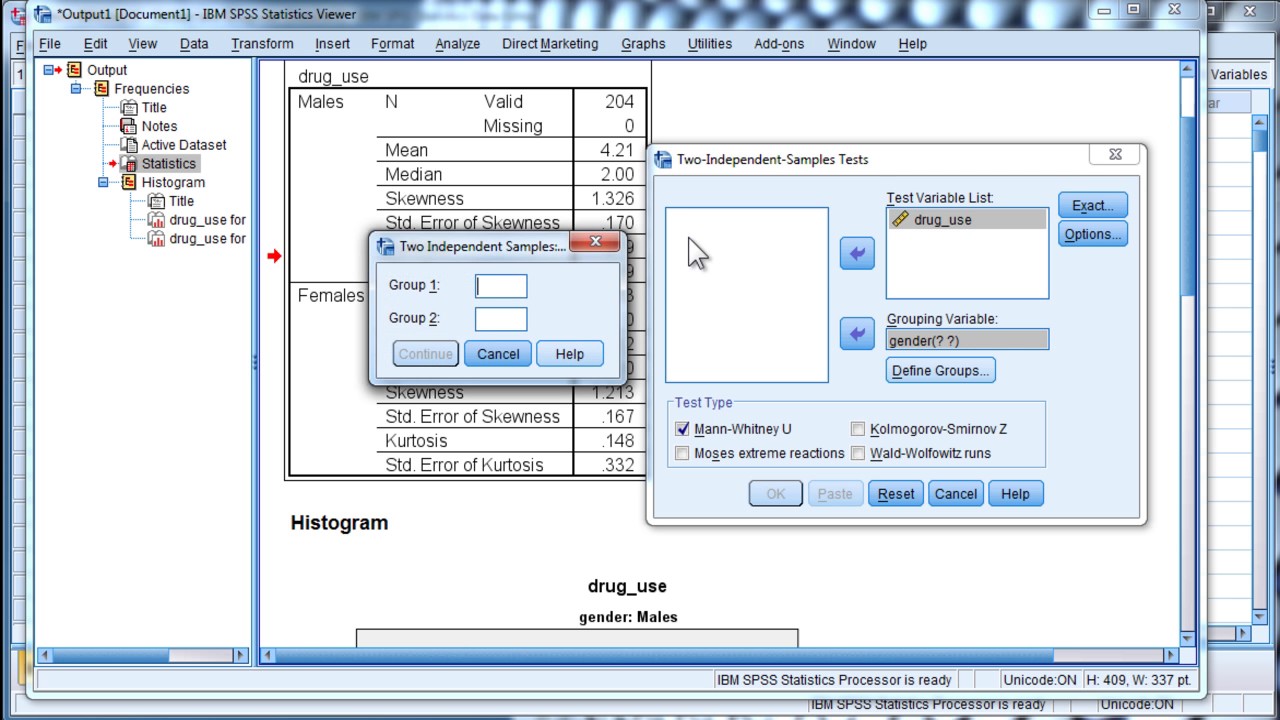Click the Frequencies node icon in outline
This screenshot has height=720, width=1280.
(101, 89)
